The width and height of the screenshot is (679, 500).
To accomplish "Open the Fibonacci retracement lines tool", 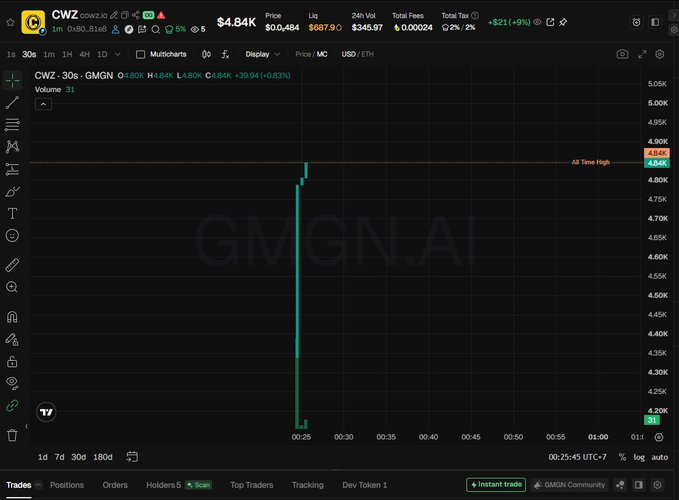I will [x=12, y=124].
